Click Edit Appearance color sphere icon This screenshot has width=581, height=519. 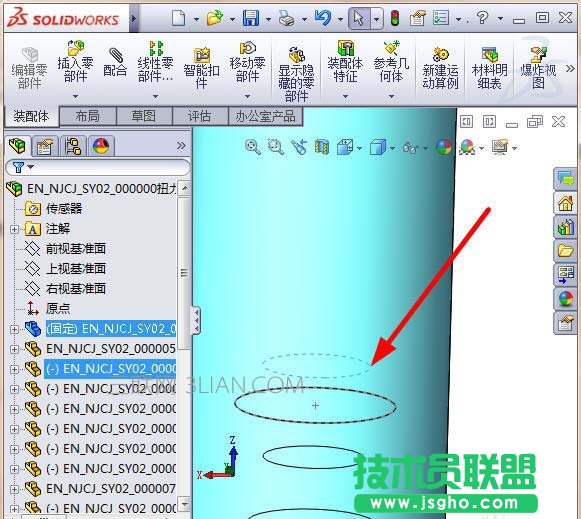click(444, 147)
